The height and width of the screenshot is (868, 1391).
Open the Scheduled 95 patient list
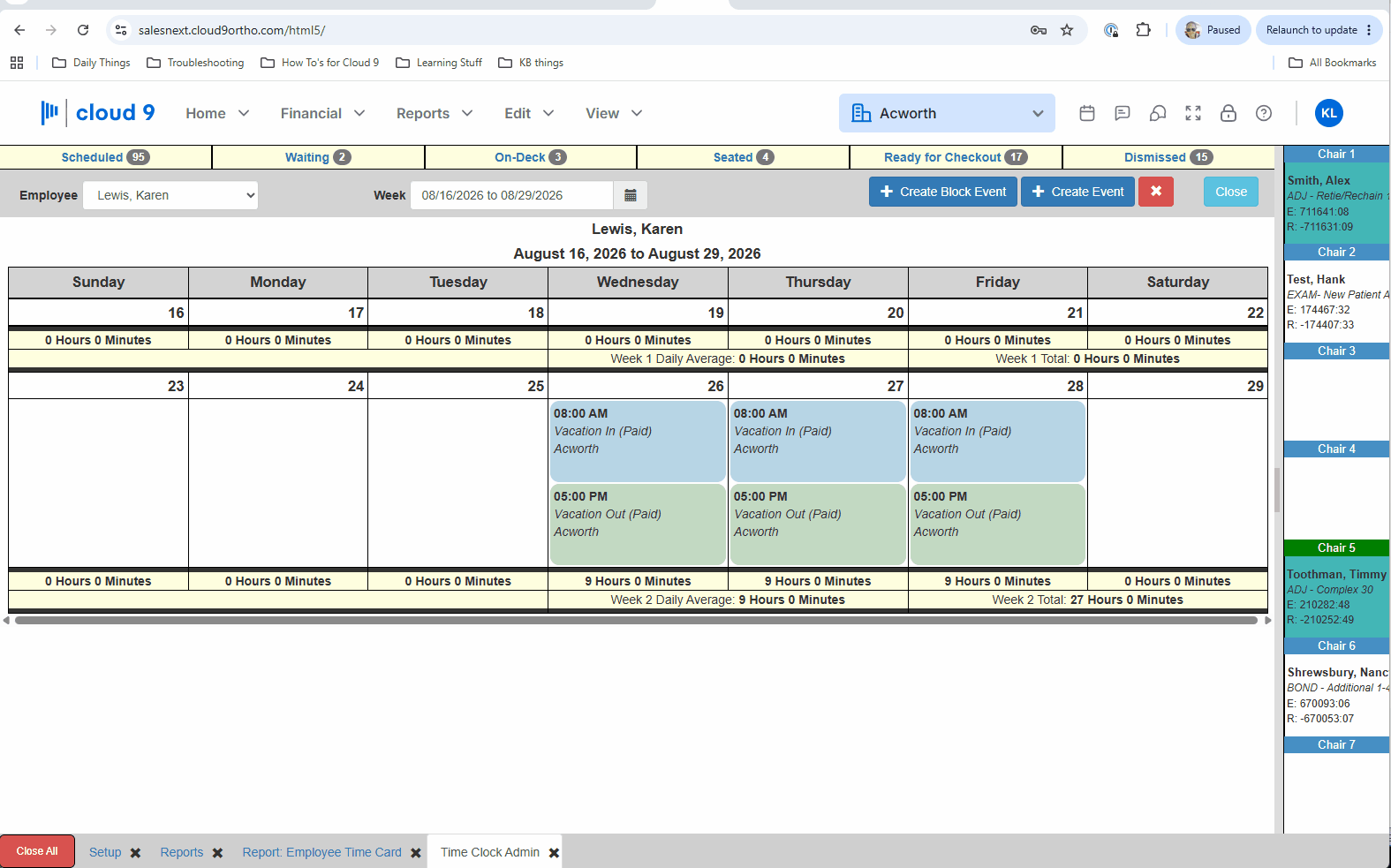point(105,157)
